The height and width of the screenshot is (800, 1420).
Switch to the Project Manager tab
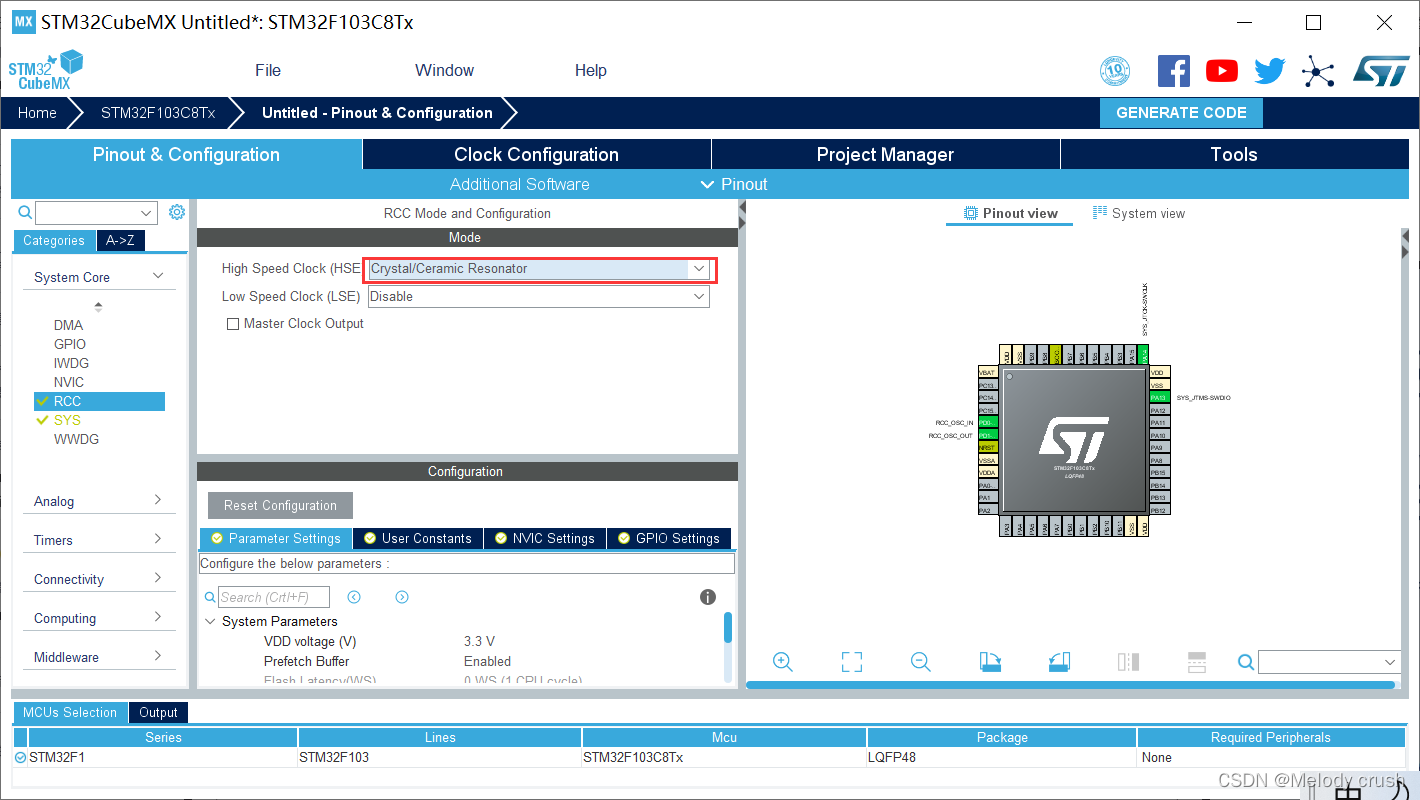[x=885, y=154]
